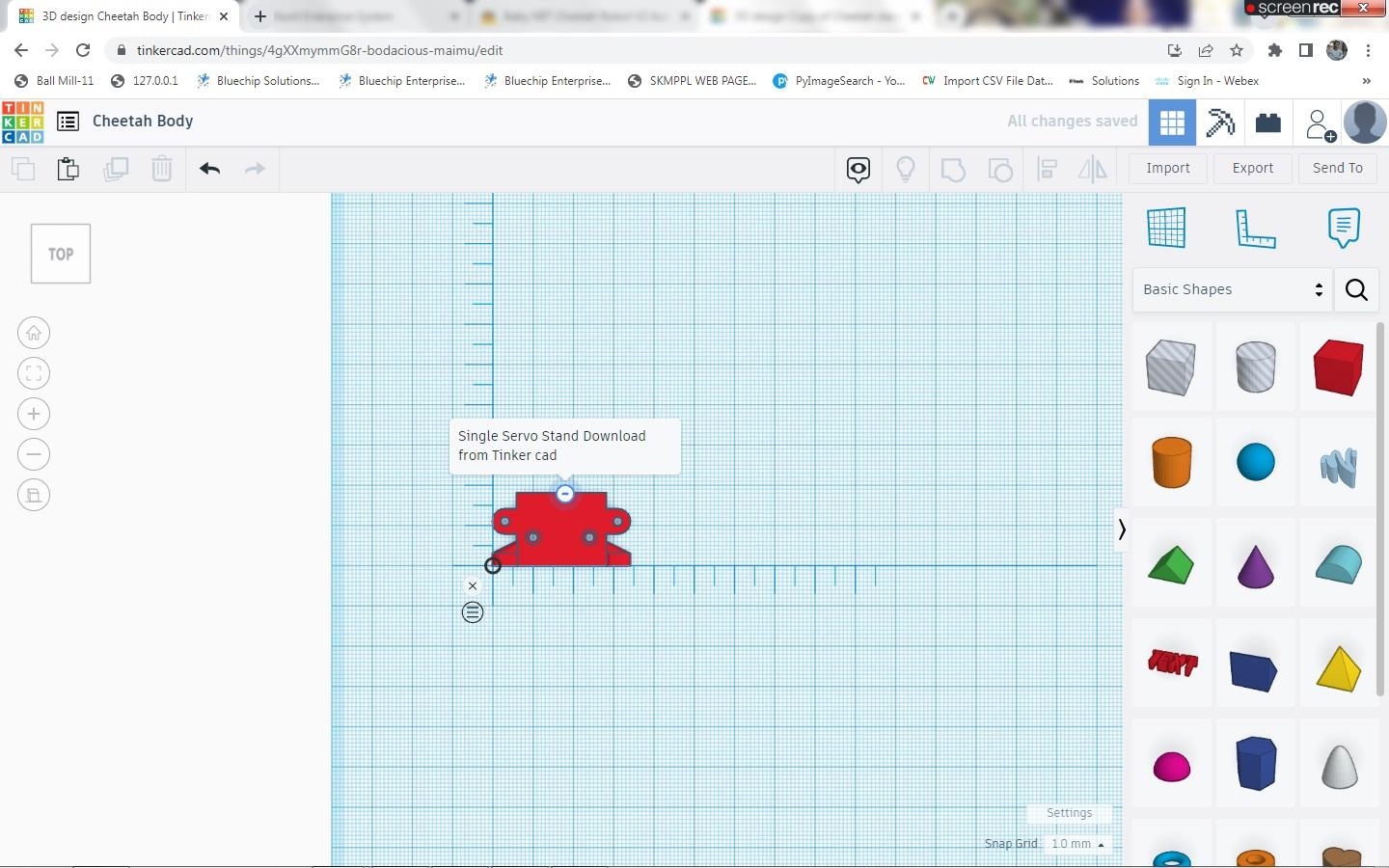Zoom in with the plus icon
The image size is (1389, 868).
pos(34,414)
